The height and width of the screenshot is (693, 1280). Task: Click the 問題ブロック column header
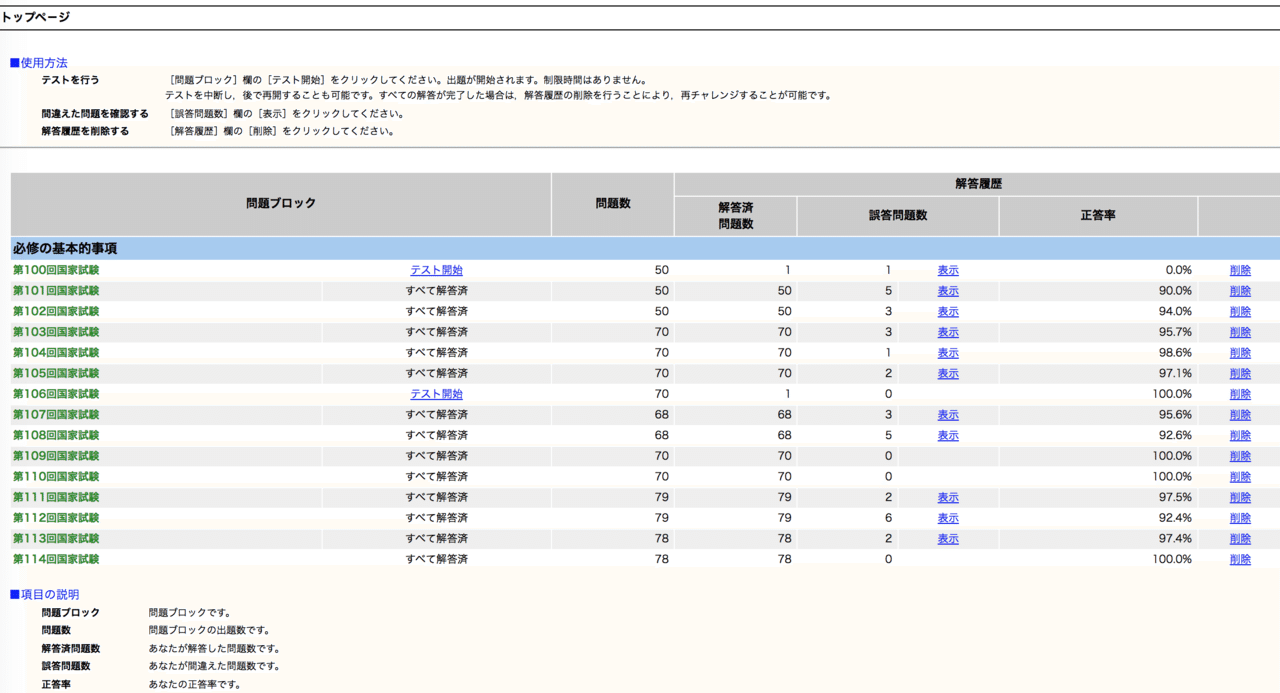pyautogui.click(x=281, y=203)
